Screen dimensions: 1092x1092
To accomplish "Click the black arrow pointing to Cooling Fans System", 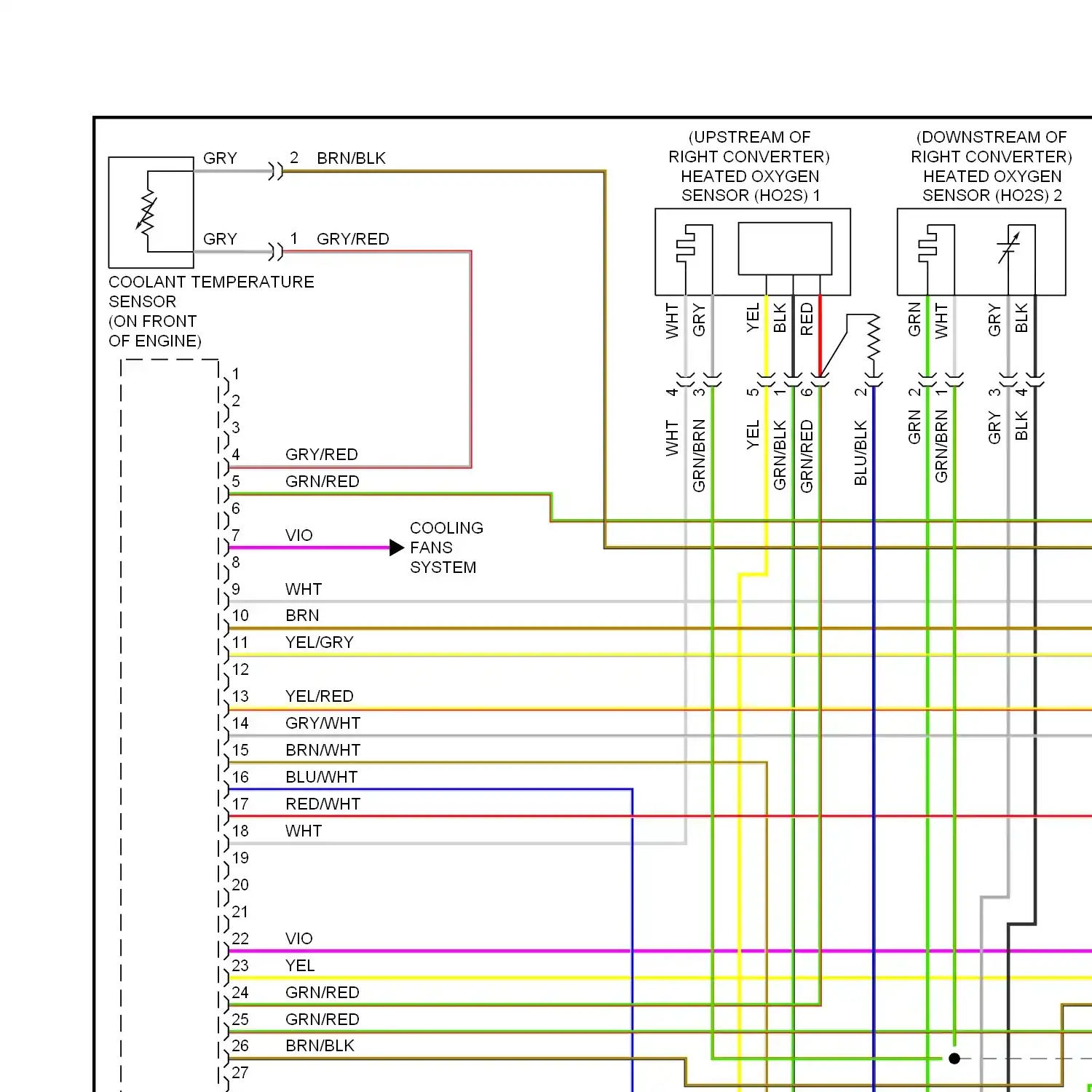I will point(397,547).
